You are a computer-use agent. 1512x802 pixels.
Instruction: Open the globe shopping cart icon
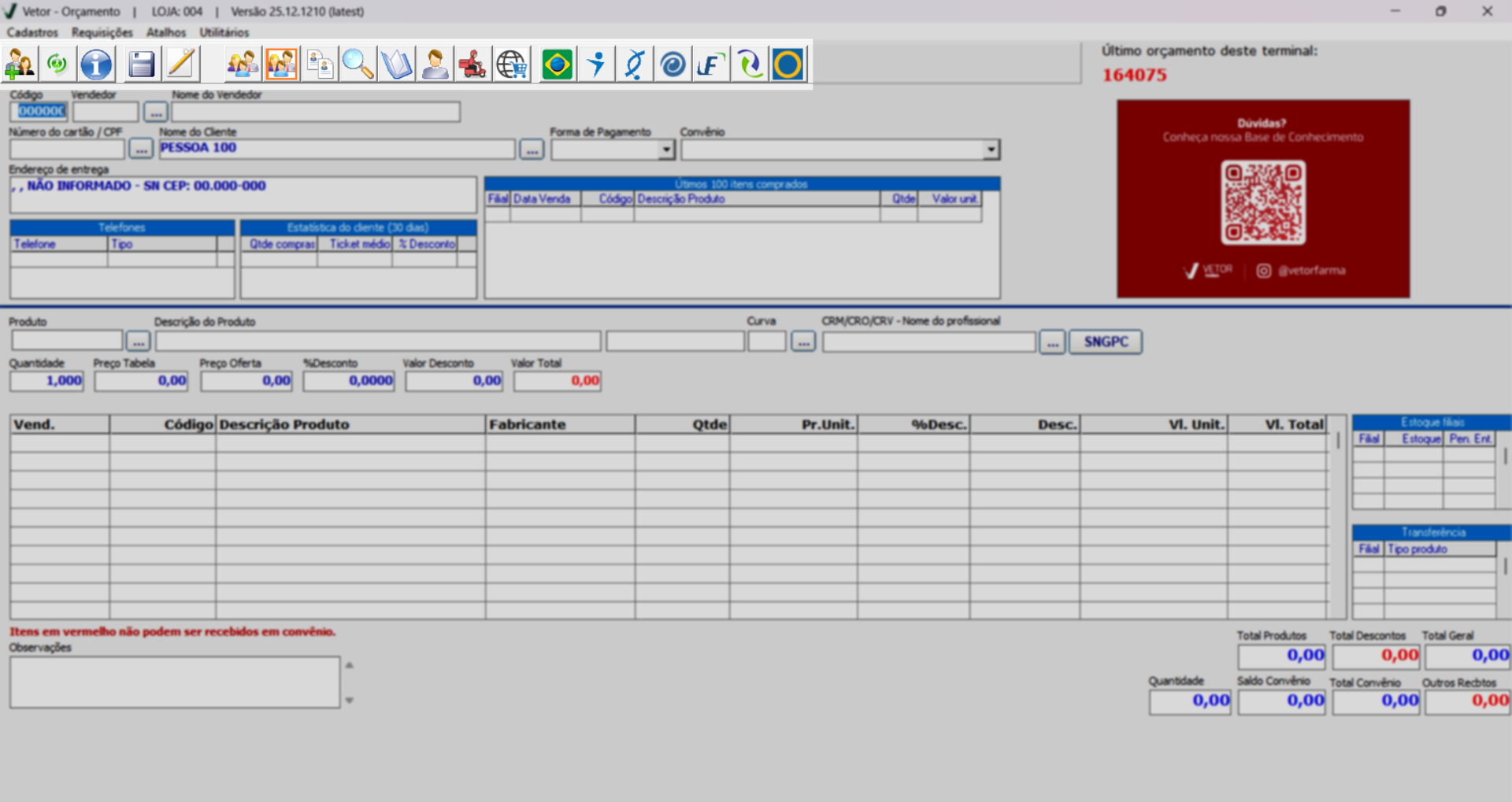coord(511,65)
